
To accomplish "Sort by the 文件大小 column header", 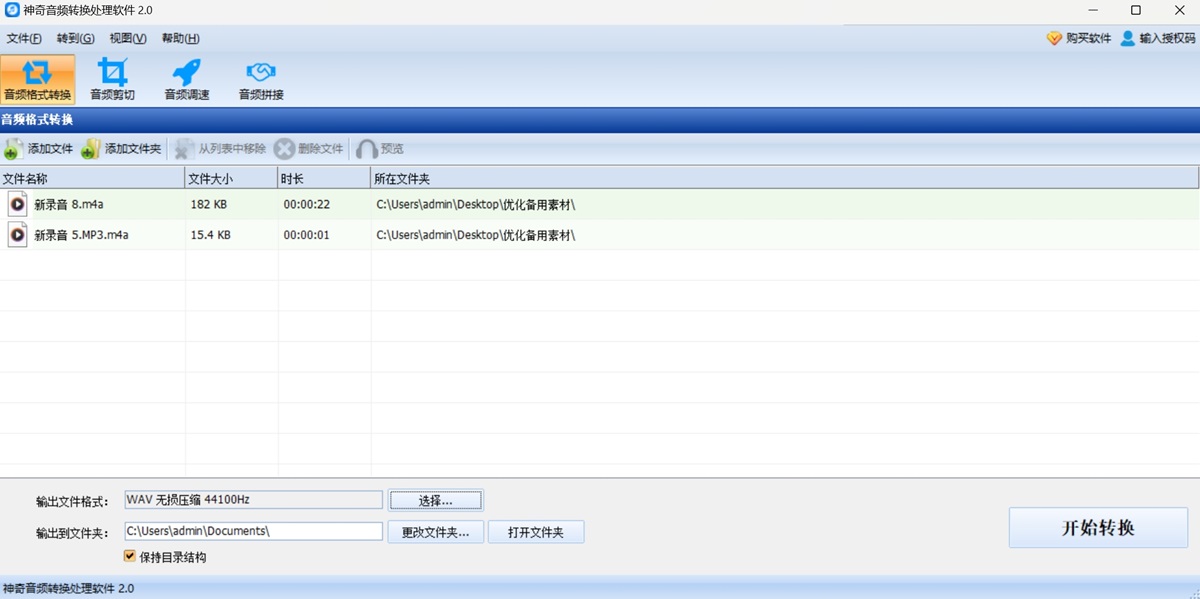I will [x=231, y=178].
